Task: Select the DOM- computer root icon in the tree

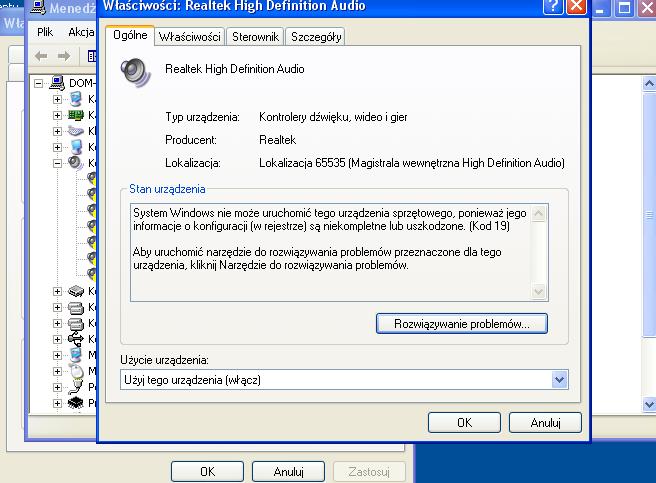Action: click(57, 83)
